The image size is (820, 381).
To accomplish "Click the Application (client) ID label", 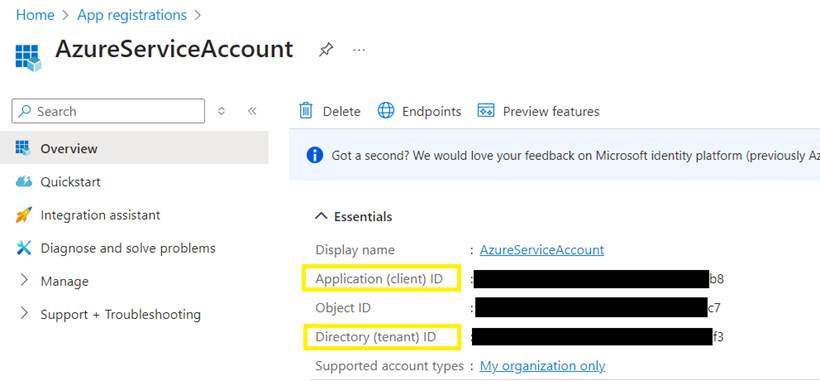I will (379, 279).
